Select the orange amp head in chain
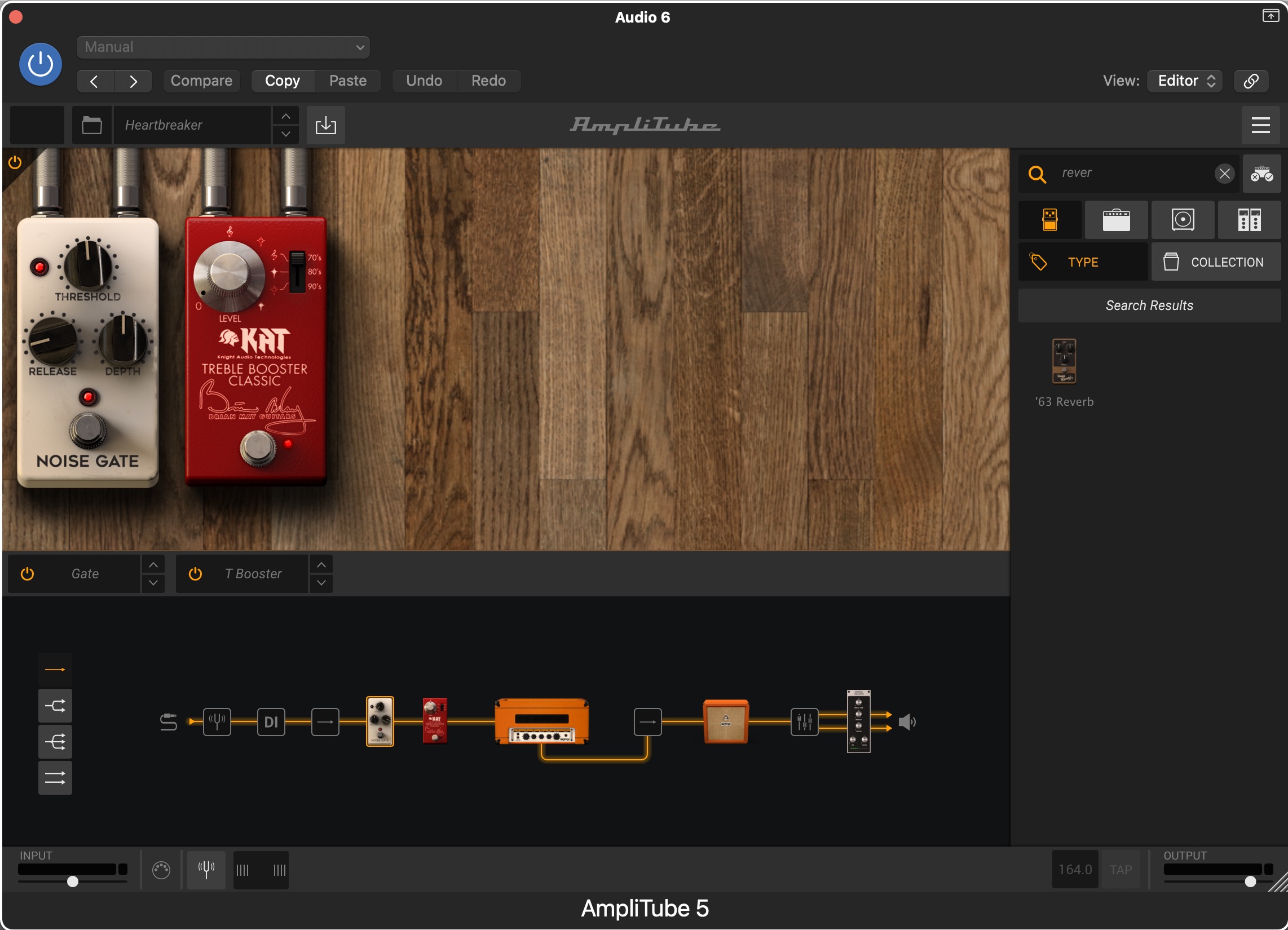This screenshot has width=1288, height=930. [542, 721]
